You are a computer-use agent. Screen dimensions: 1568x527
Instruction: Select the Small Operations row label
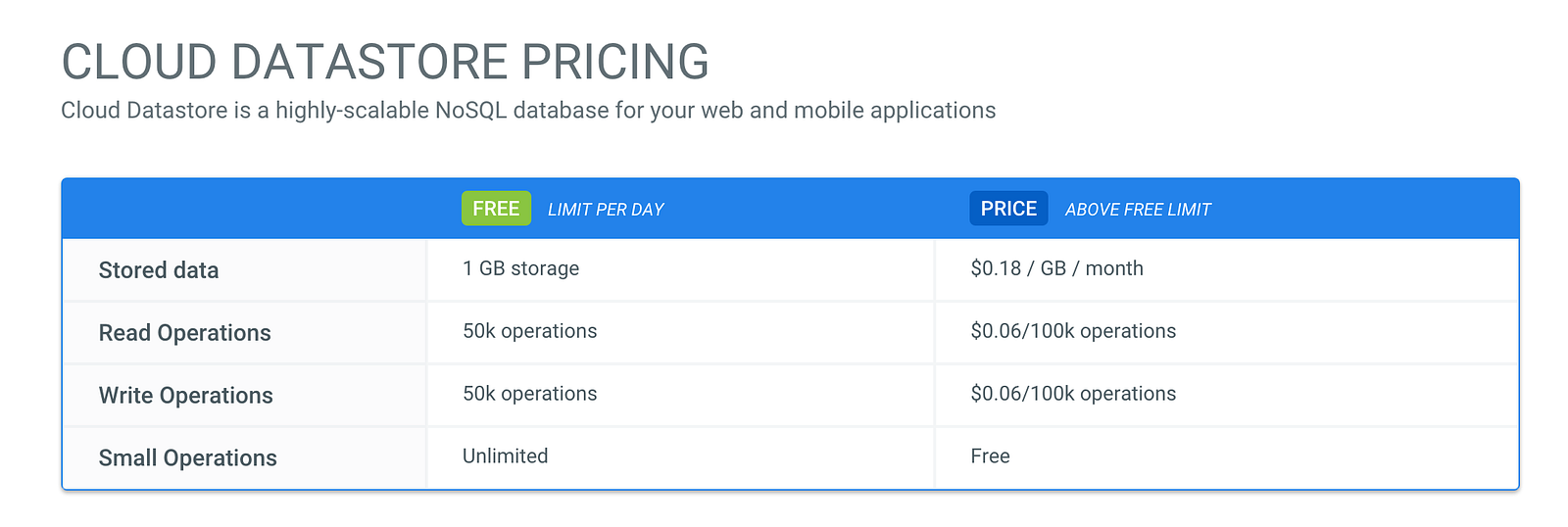187,458
